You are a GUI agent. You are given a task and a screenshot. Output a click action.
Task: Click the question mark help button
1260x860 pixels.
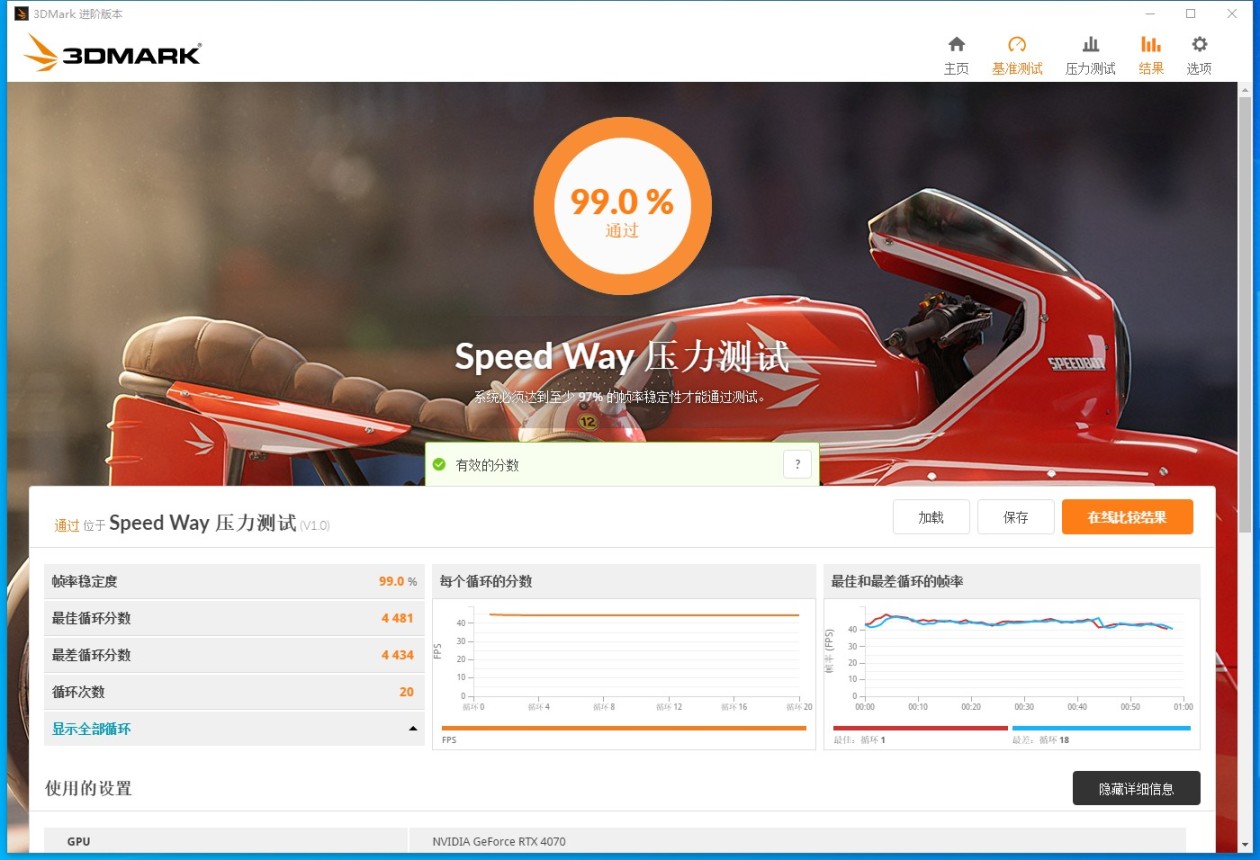click(x=797, y=464)
